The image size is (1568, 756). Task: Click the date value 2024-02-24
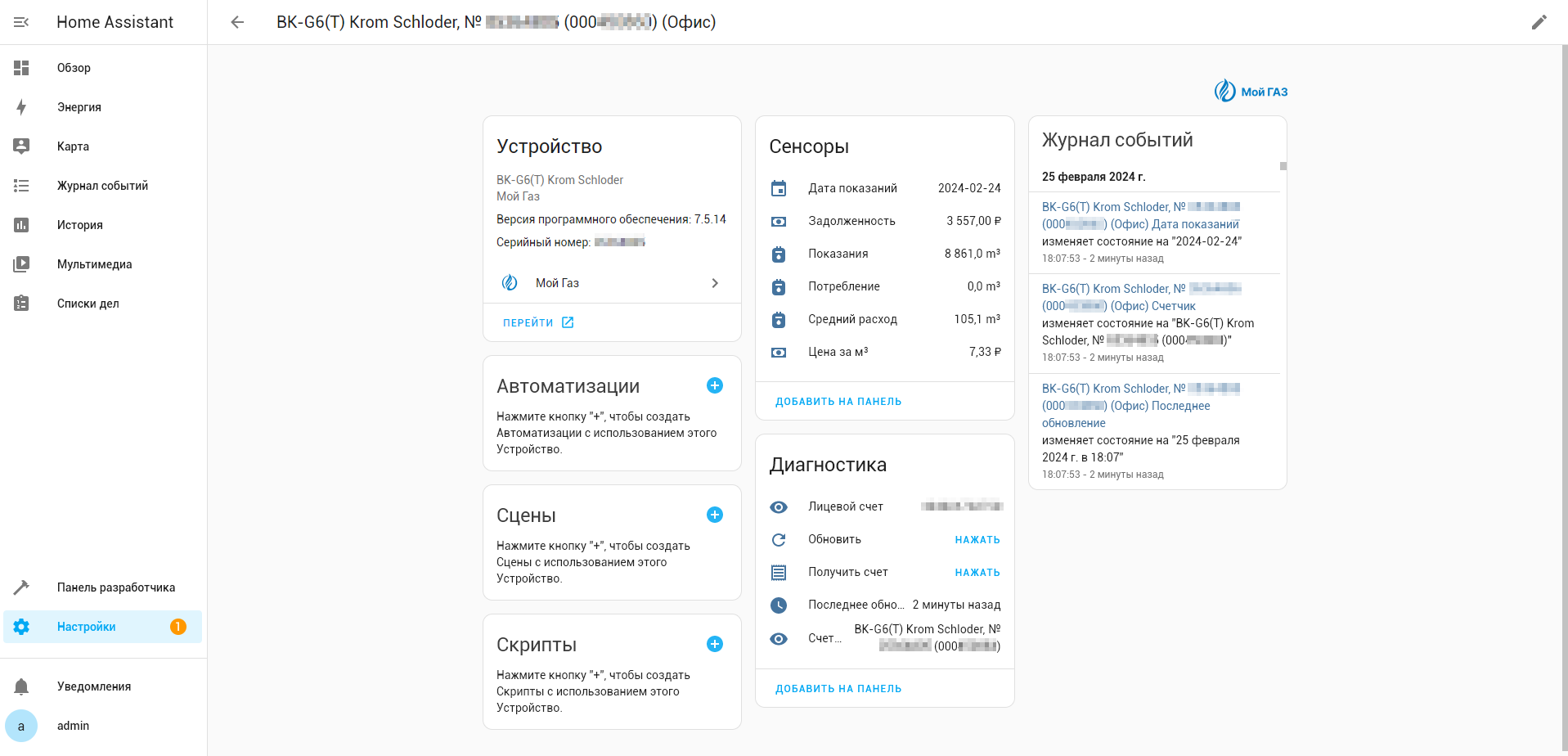pos(969,188)
